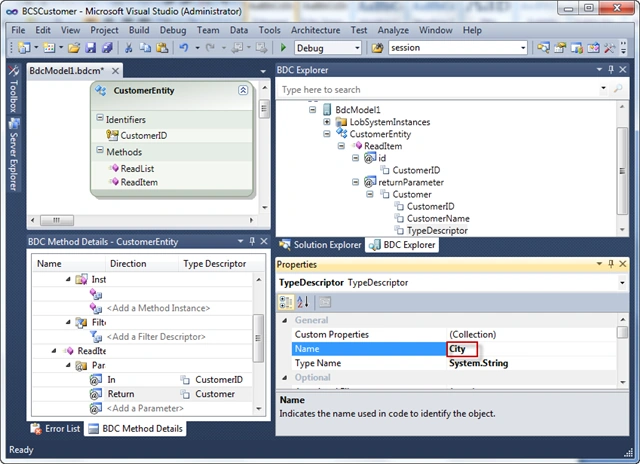Open the Server Explorer side panel
The height and width of the screenshot is (464, 640).
pyautogui.click(x=13, y=155)
